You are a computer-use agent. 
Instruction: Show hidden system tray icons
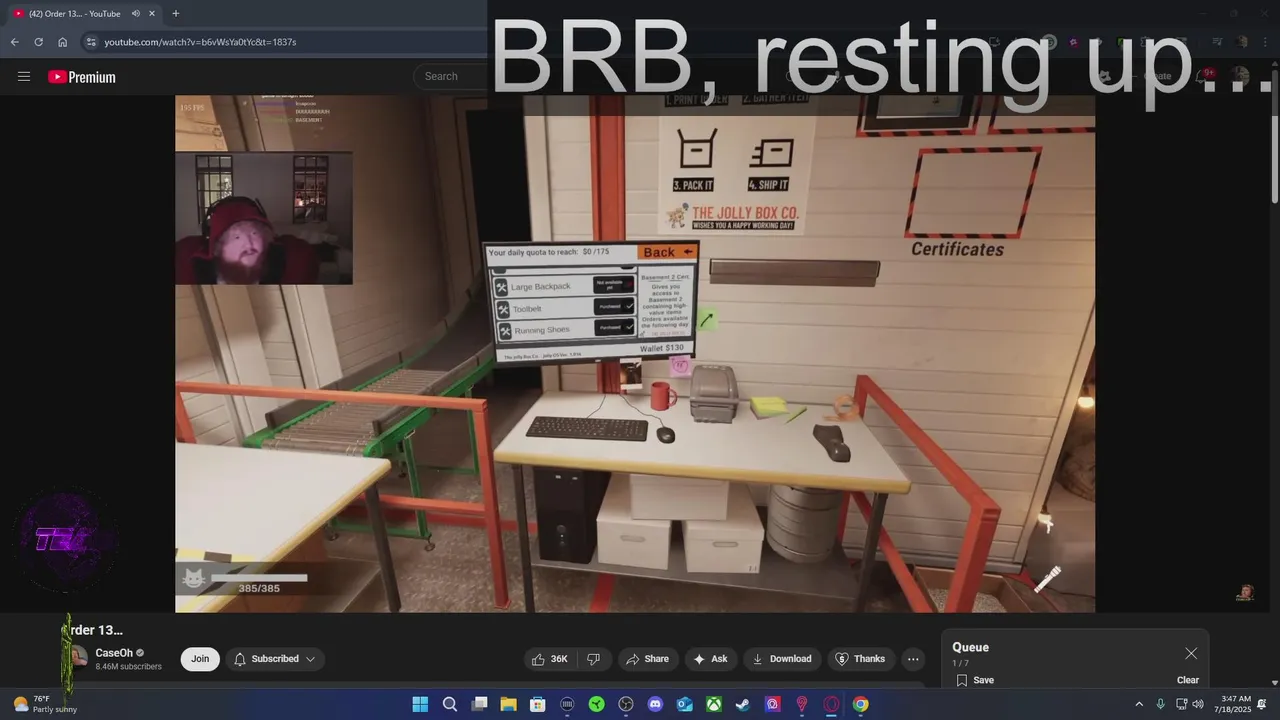point(1138,704)
